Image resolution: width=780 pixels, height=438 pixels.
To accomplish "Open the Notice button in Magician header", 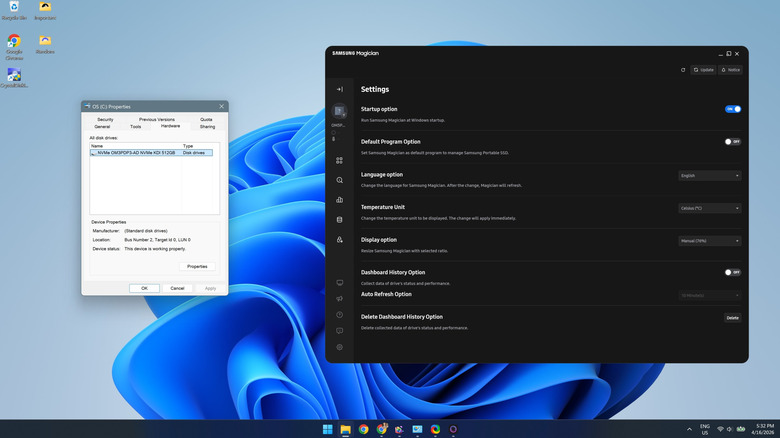I will pyautogui.click(x=730, y=70).
